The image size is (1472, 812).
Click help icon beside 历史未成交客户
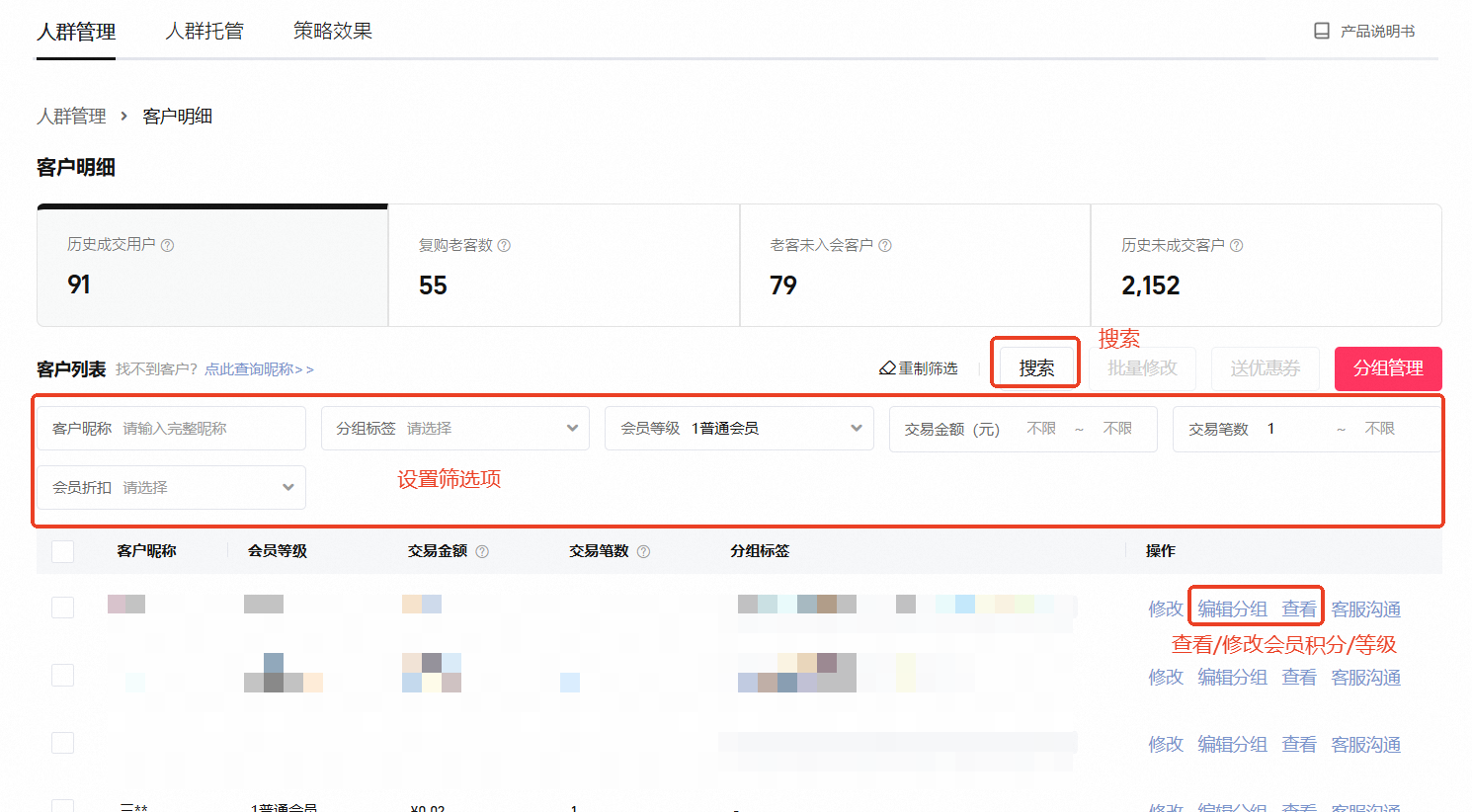(x=1236, y=245)
